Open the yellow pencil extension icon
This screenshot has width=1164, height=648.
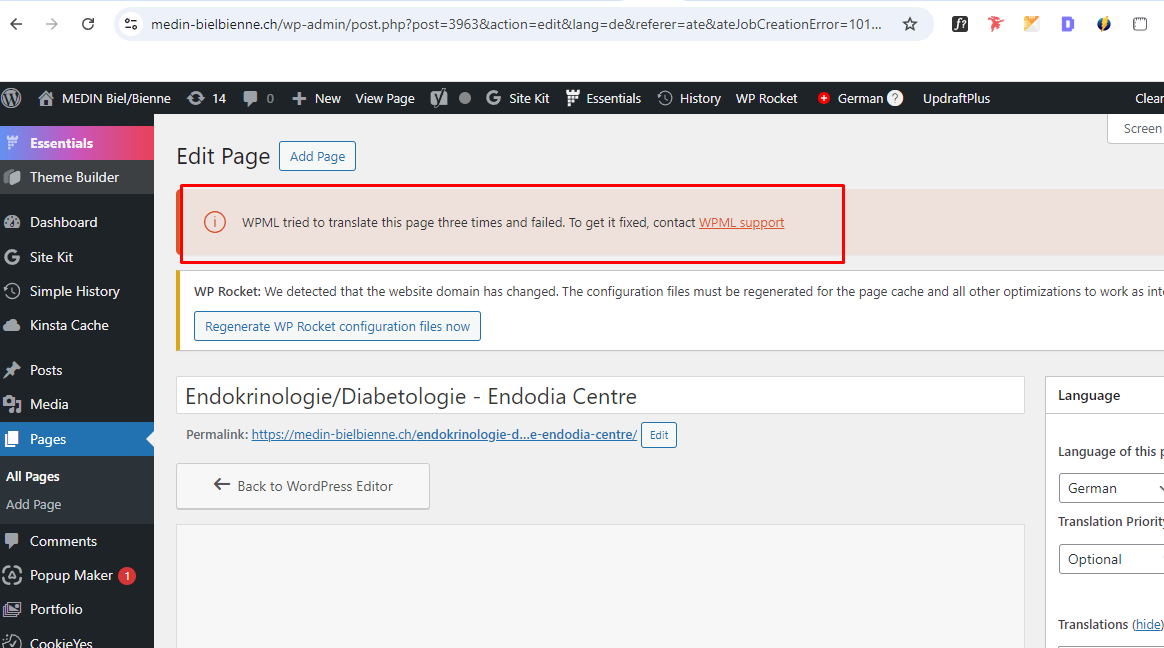(x=1031, y=24)
